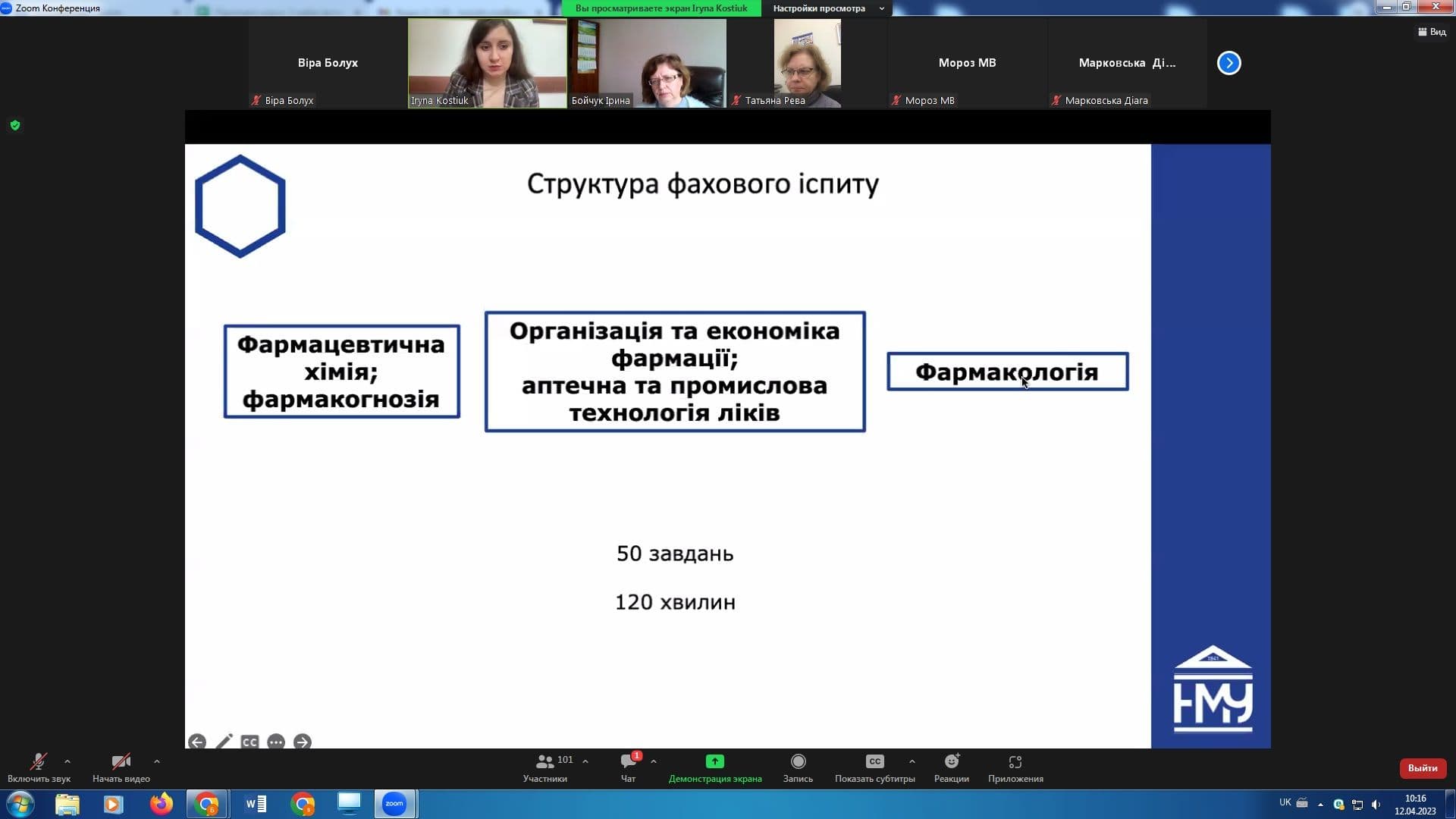Open network status tray icon

(1357, 805)
